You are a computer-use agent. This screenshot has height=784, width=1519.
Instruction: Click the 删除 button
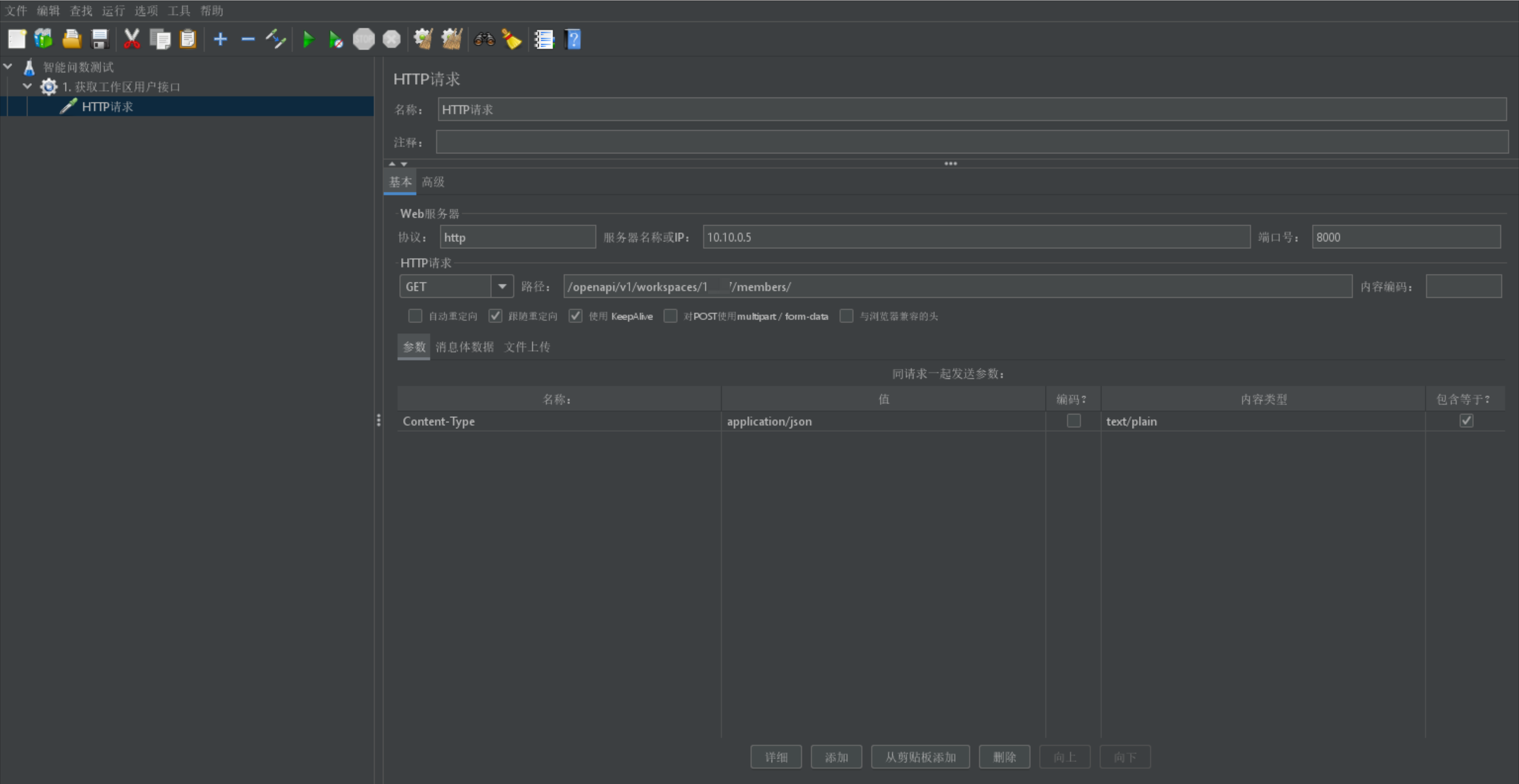pyautogui.click(x=1004, y=757)
